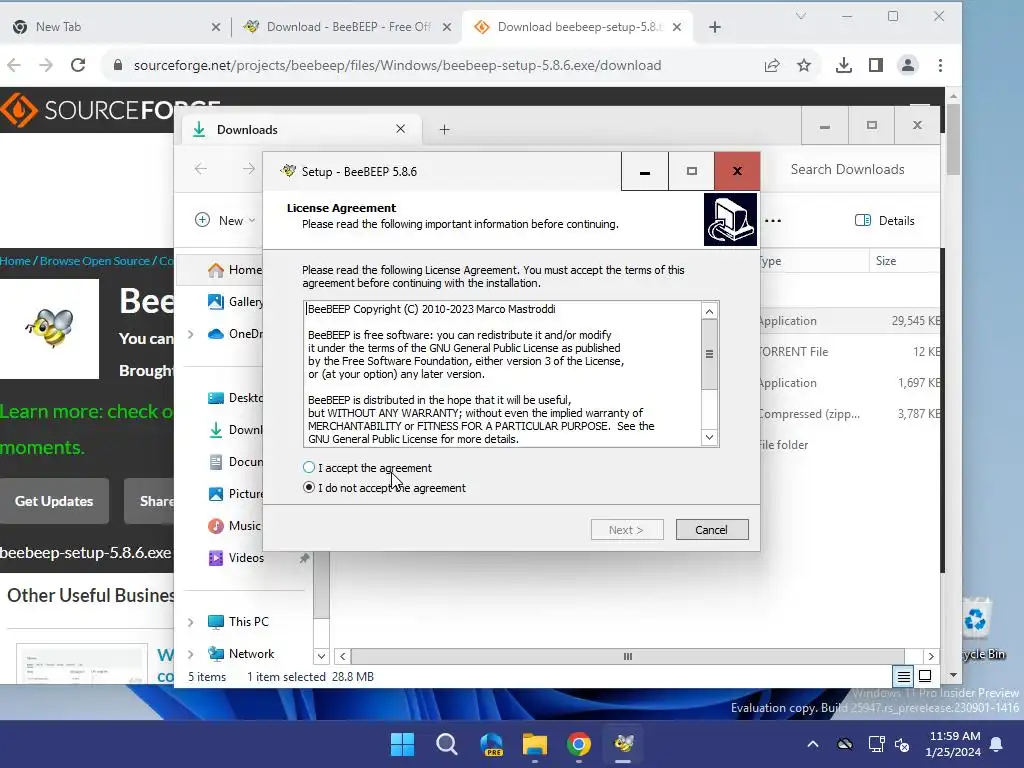The height and width of the screenshot is (768, 1024).
Task: Click the Search Downloads field
Action: pos(848,169)
